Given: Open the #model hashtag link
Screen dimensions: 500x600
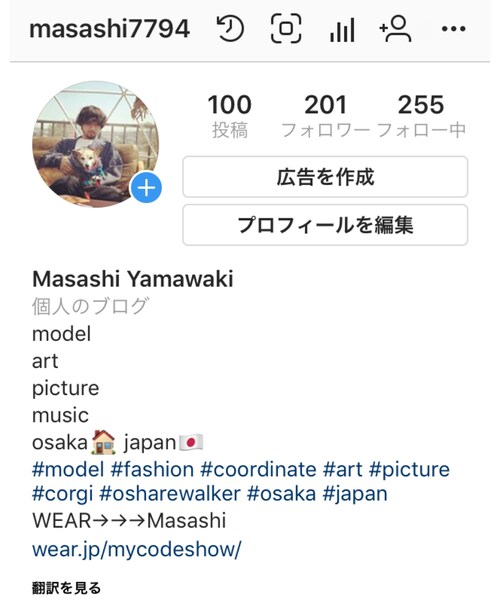Looking at the screenshot, I should (68, 470).
